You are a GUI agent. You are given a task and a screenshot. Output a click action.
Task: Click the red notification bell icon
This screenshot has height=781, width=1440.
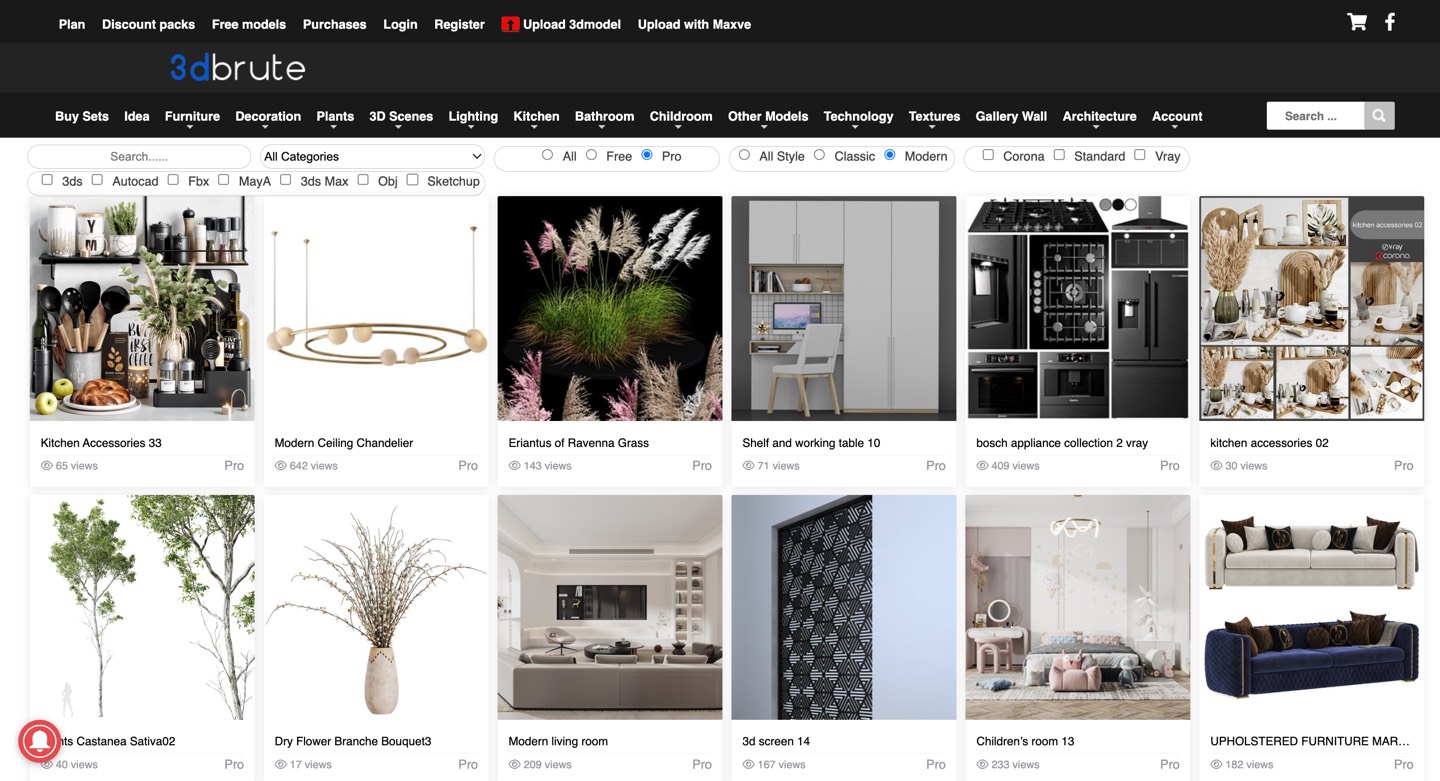click(40, 742)
